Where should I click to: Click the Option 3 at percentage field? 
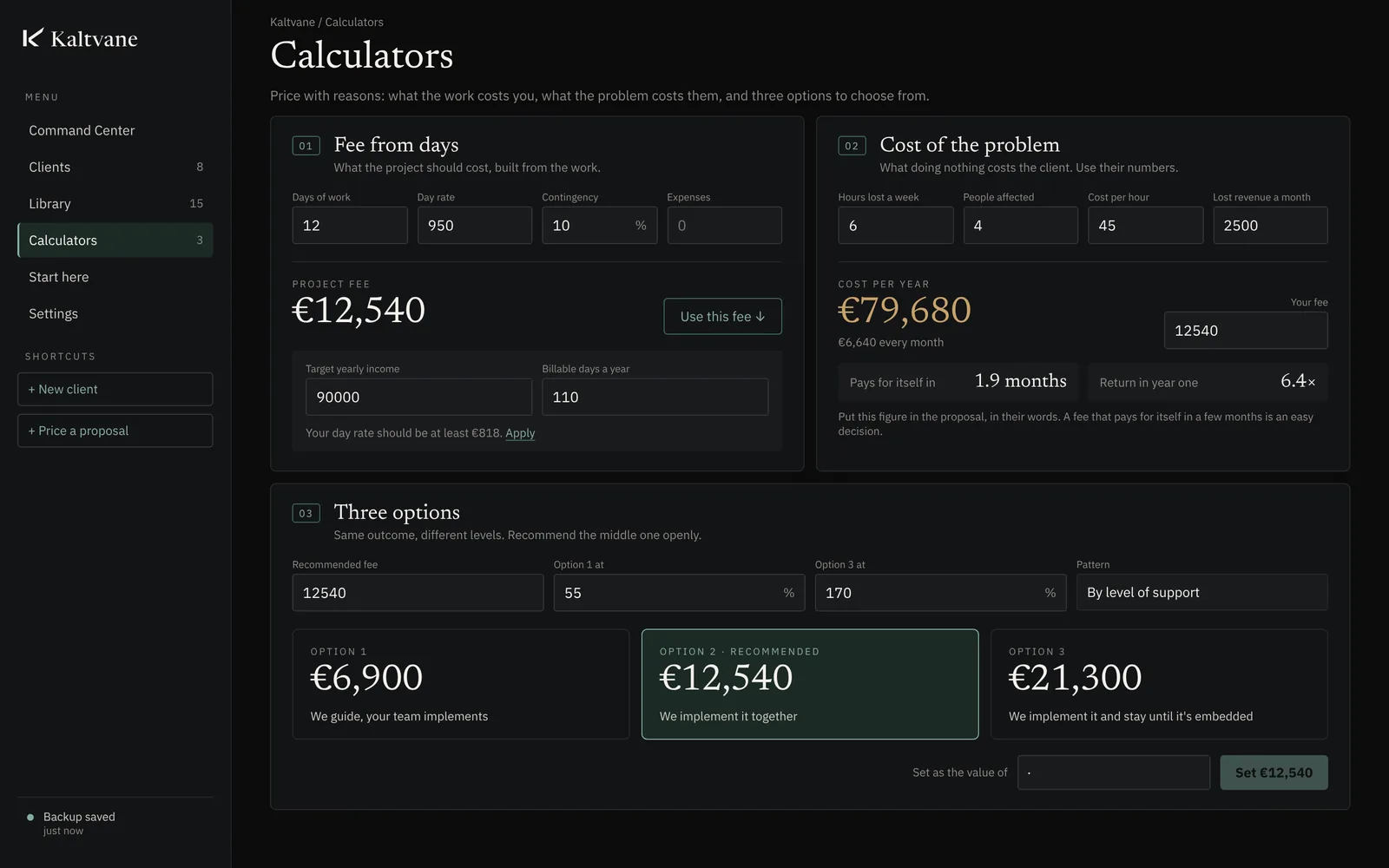940,593
